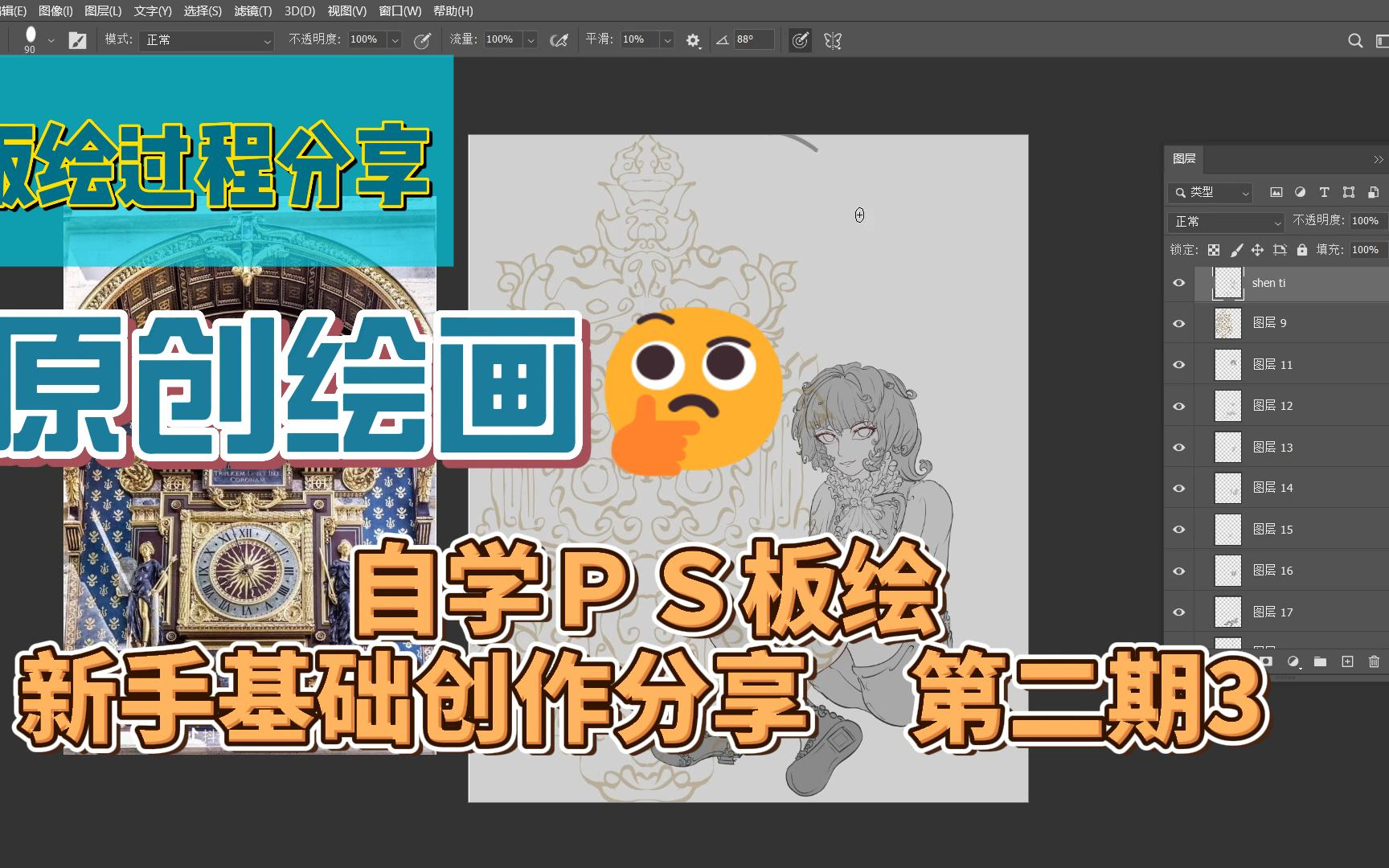Click the new group folder icon
This screenshot has height=868, width=1389.
tap(1320, 661)
